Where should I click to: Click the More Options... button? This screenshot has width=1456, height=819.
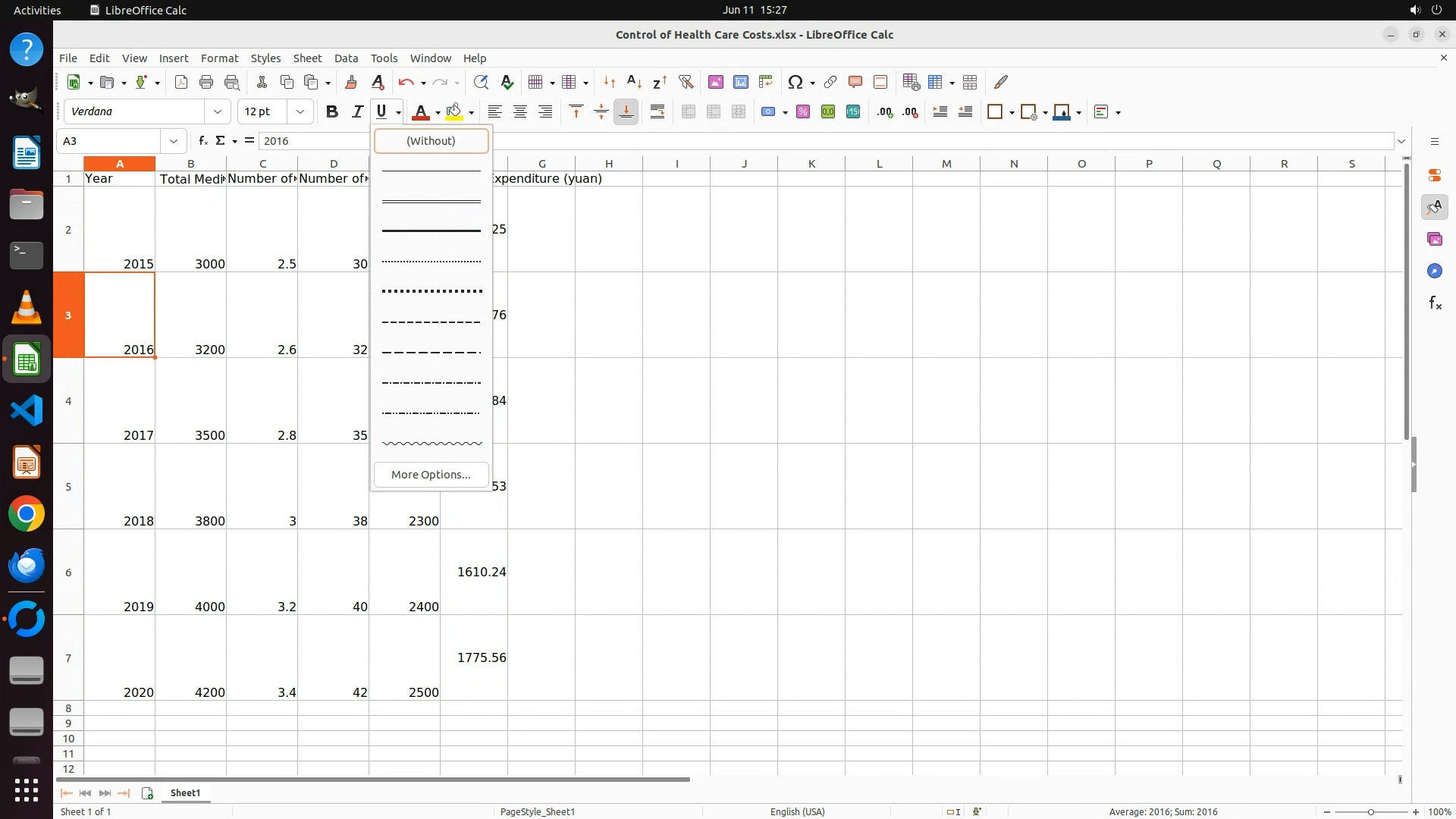(x=431, y=475)
